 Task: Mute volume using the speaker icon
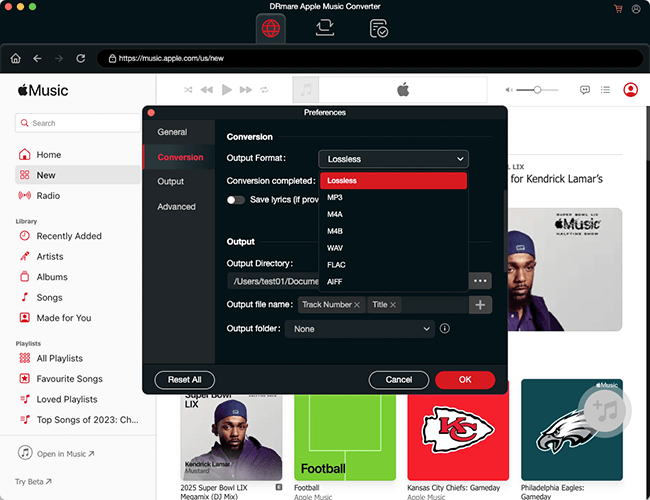pos(509,90)
